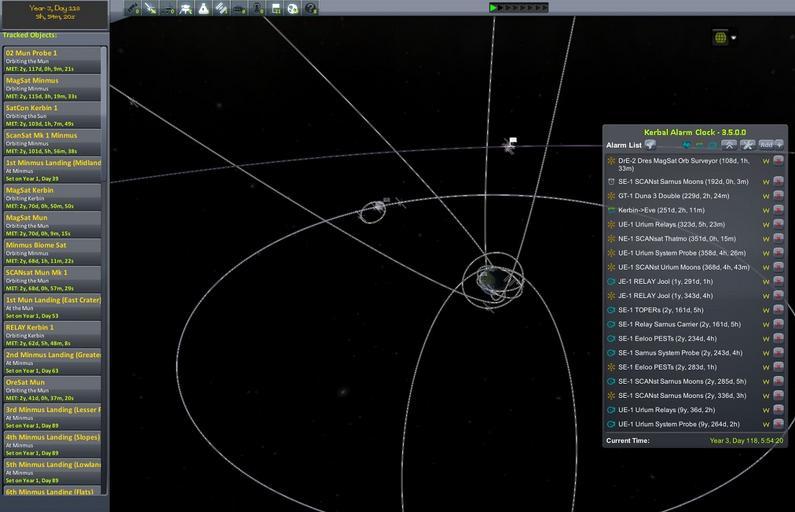This screenshot has height=512, width=795.
Task: Collapse the Kerbal Alarm Clock window with the up-chevron
Action: (729, 145)
